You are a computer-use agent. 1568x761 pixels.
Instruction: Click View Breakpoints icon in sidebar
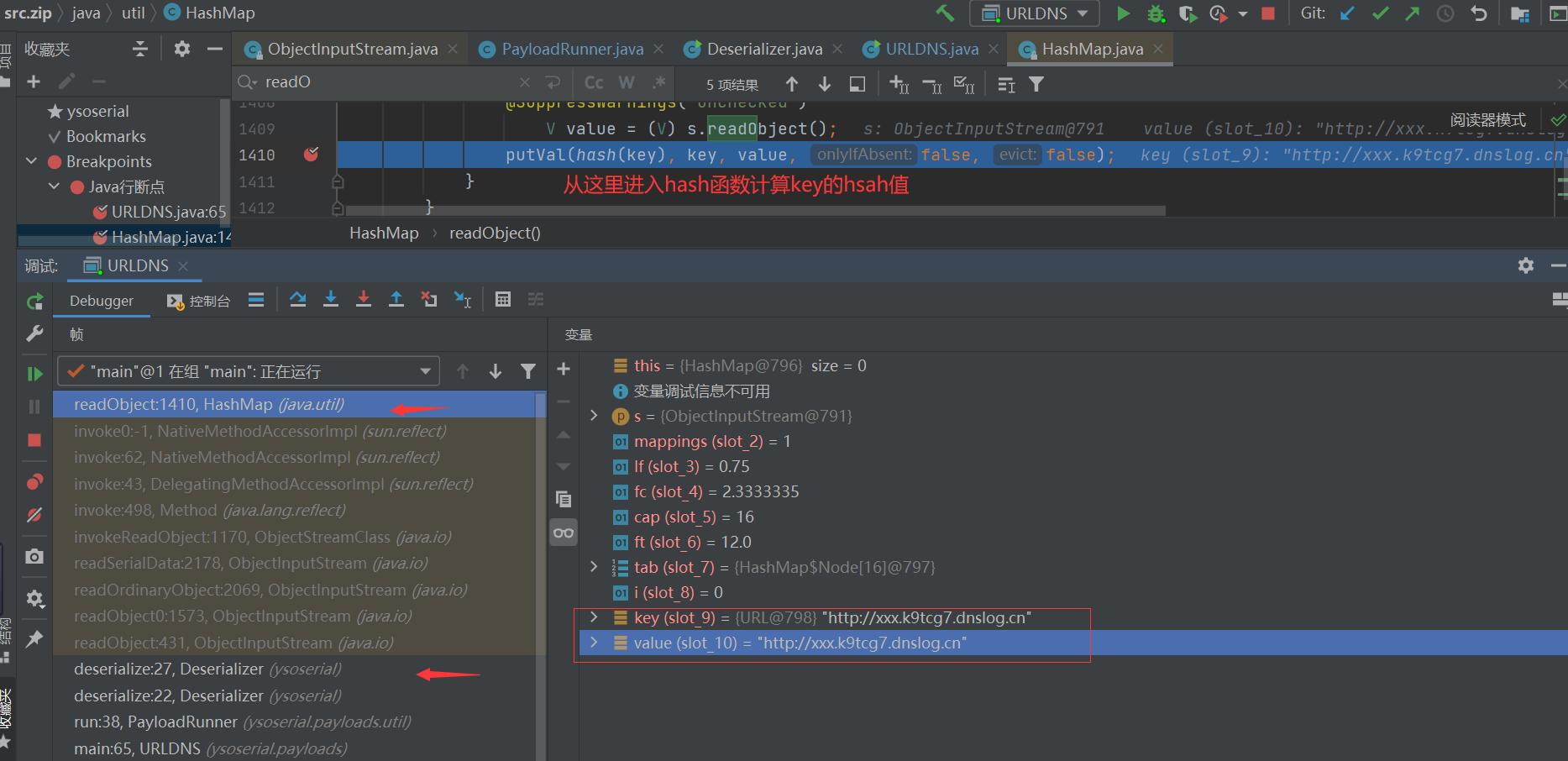pyautogui.click(x=34, y=481)
